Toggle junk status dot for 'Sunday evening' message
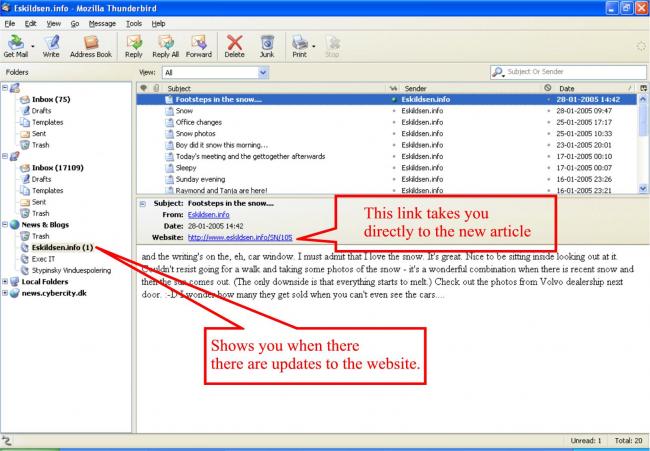The width and height of the screenshot is (650, 451). point(548,179)
